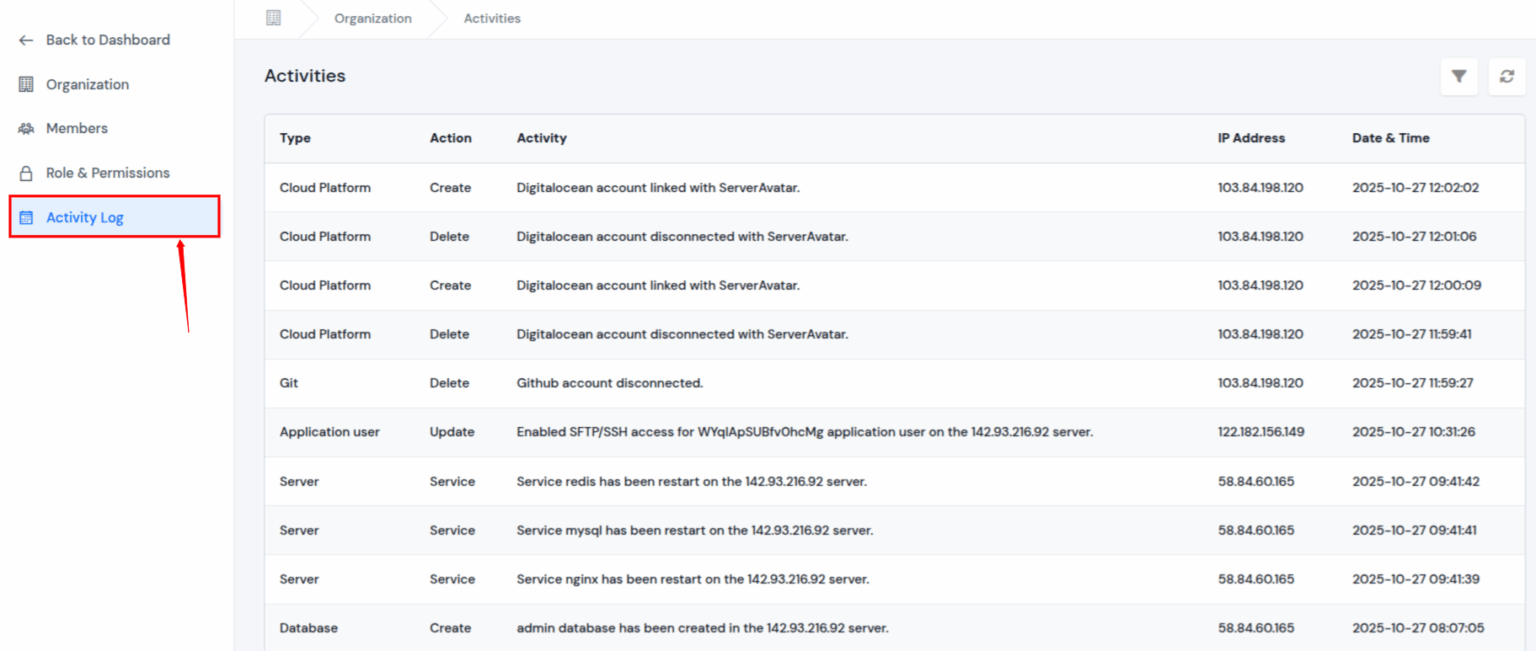Click 'Service nginx has been restart' activity

tap(693, 579)
